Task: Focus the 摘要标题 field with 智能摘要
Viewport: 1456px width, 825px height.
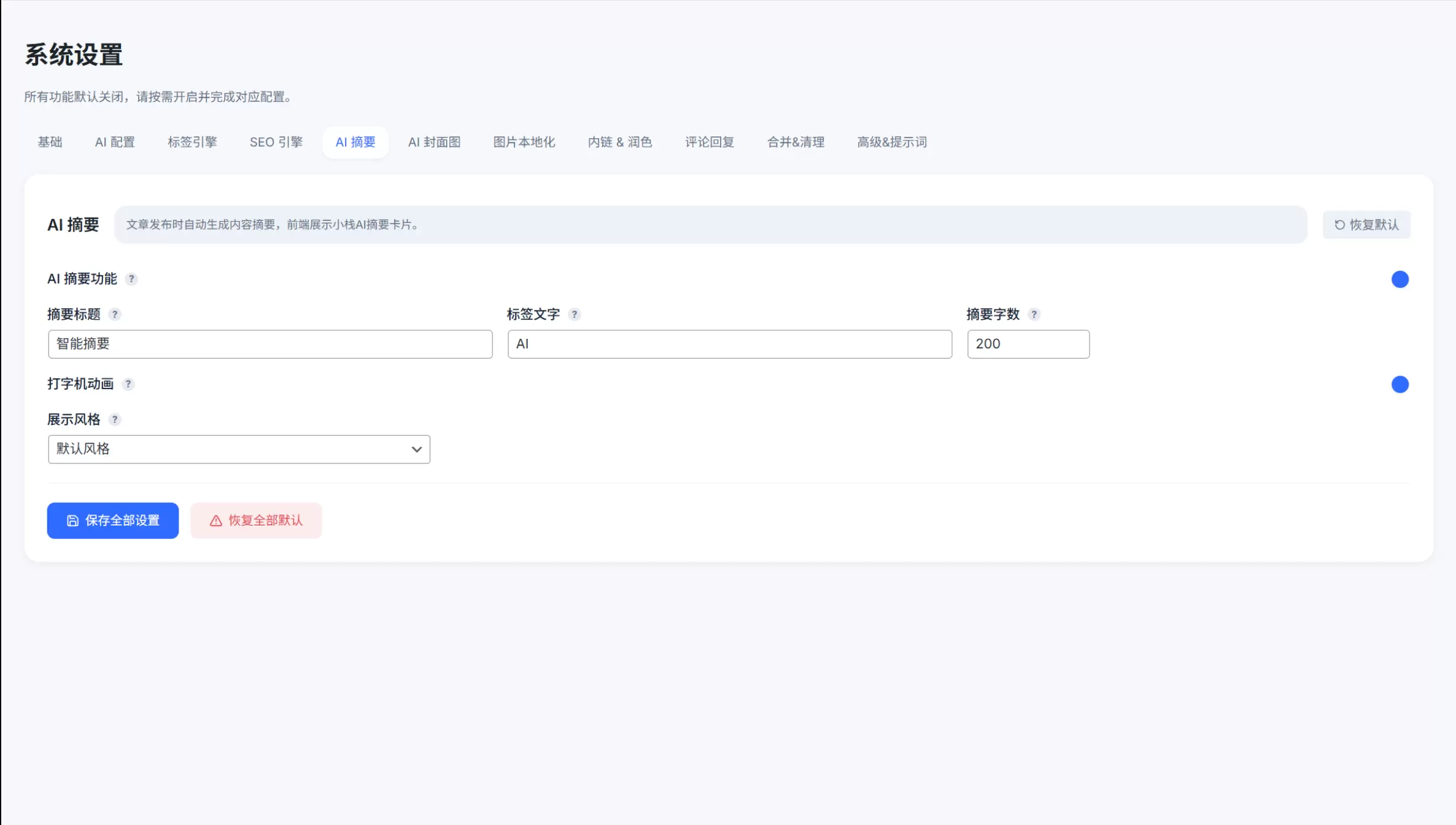Action: (270, 344)
